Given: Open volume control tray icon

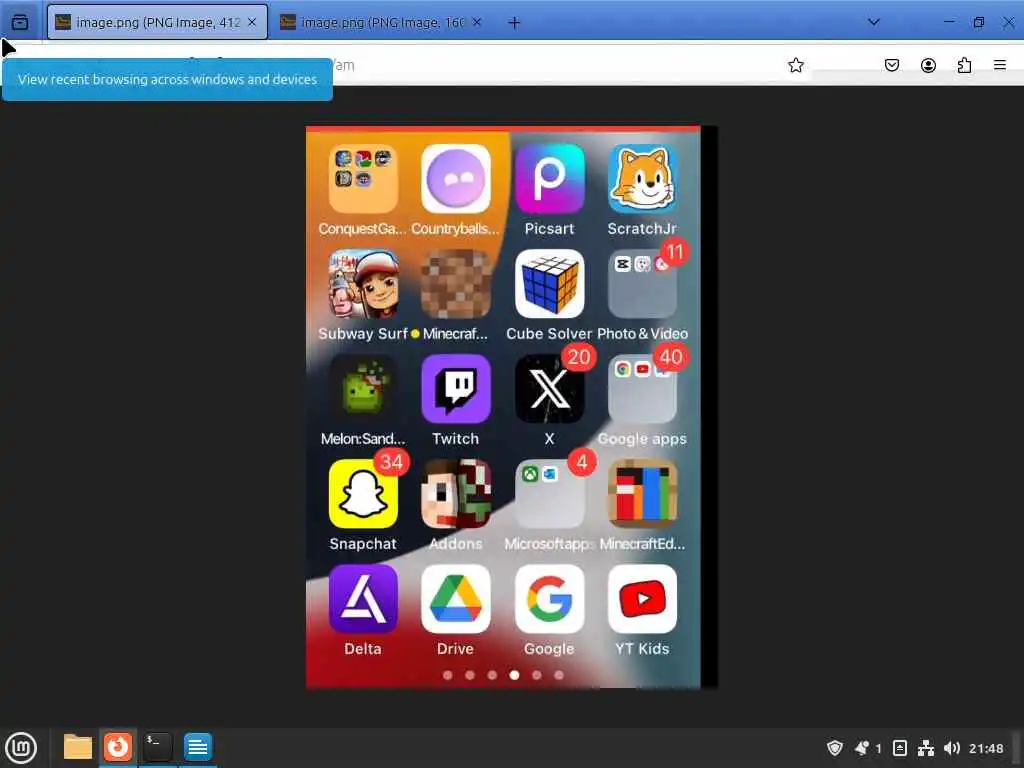Looking at the screenshot, I should [952, 748].
